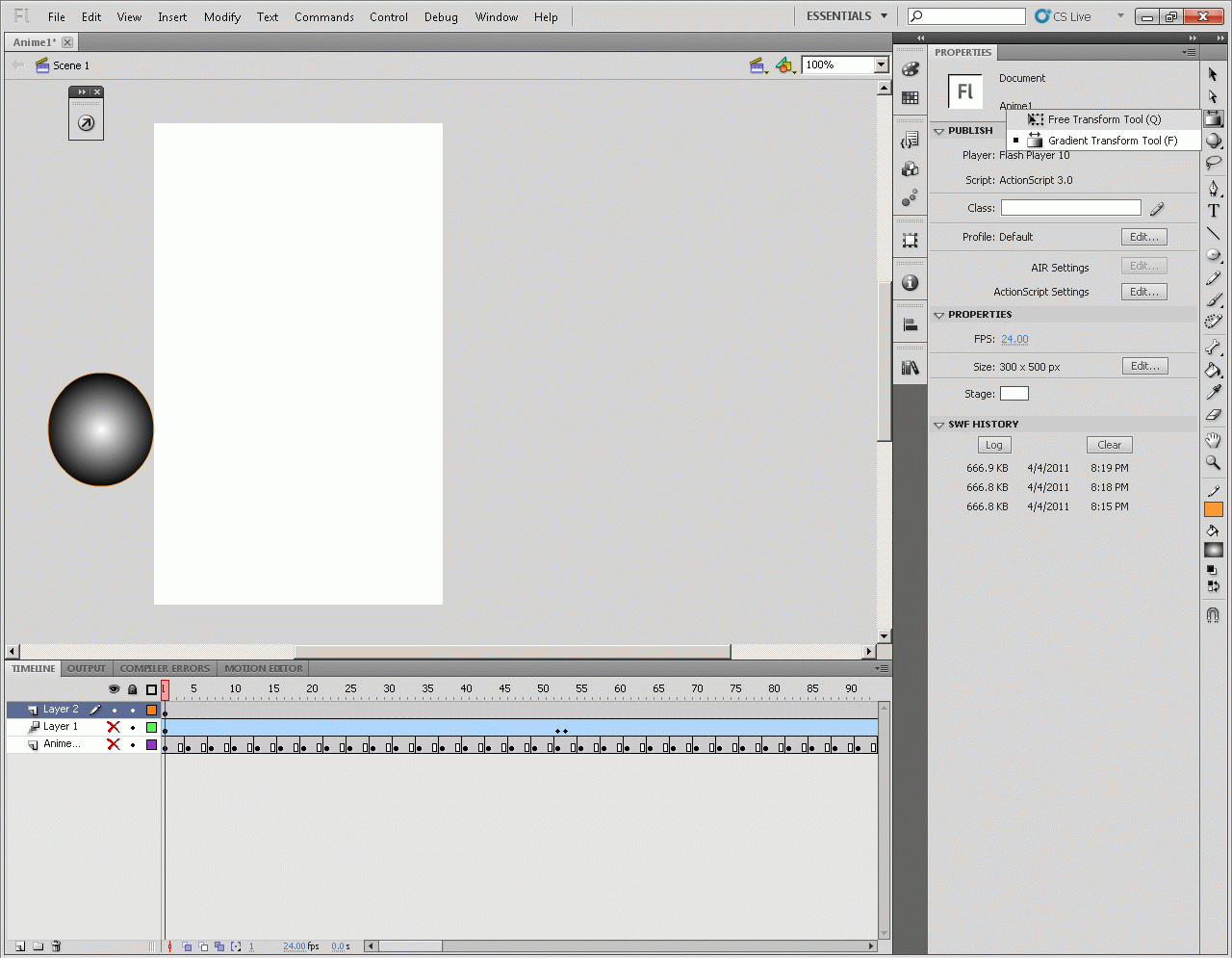Viewport: 1232px width, 958px height.
Task: Select the Bone tool
Action: (1213, 348)
